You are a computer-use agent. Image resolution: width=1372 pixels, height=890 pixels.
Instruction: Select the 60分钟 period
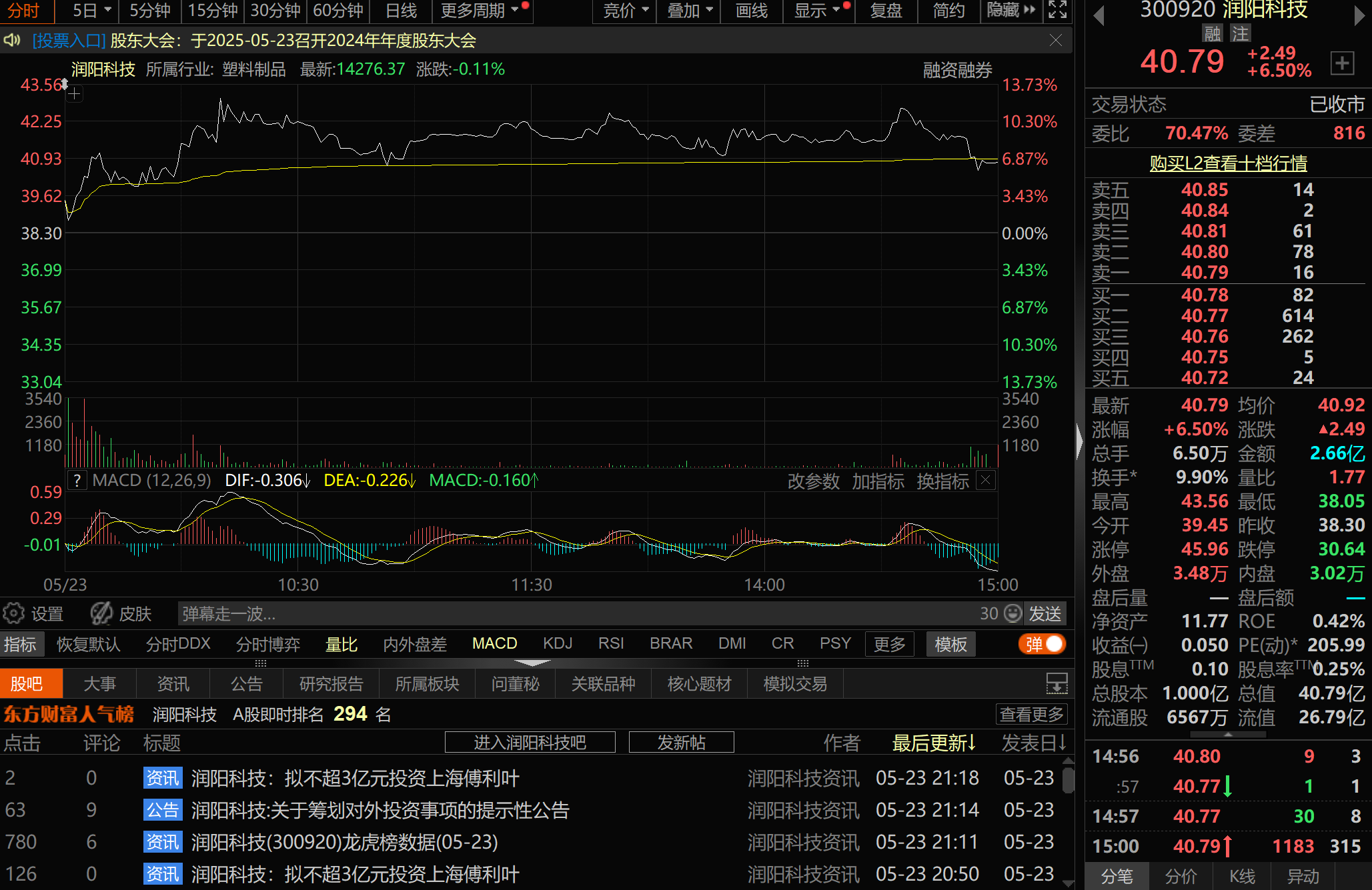tap(338, 11)
